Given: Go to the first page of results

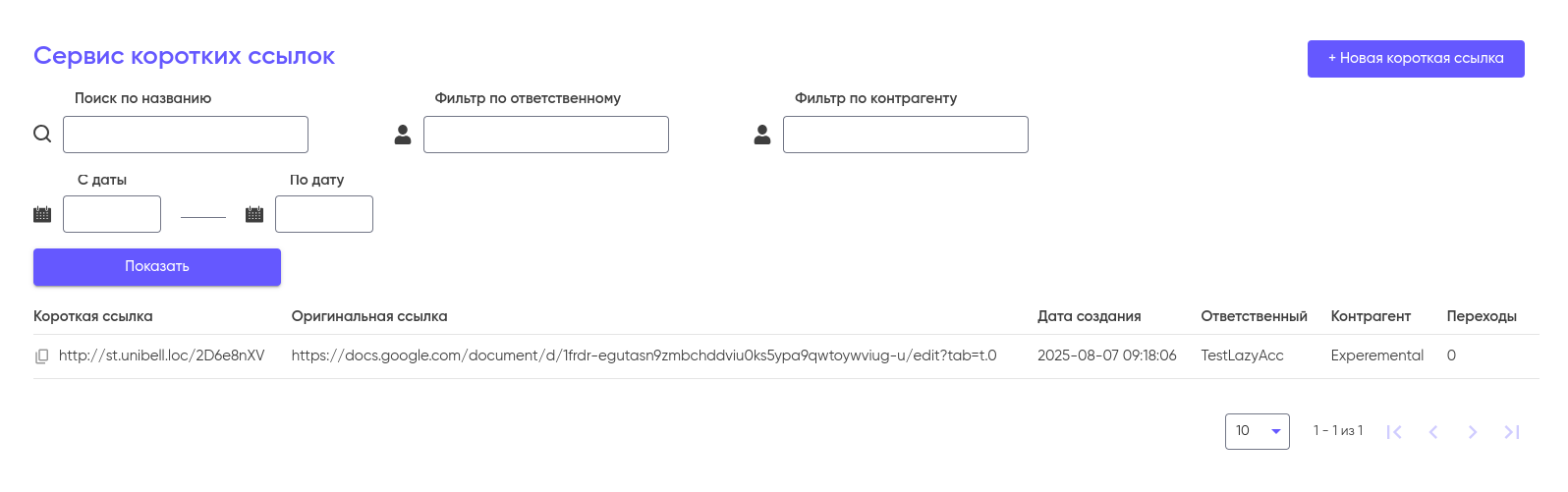Looking at the screenshot, I should (1394, 432).
